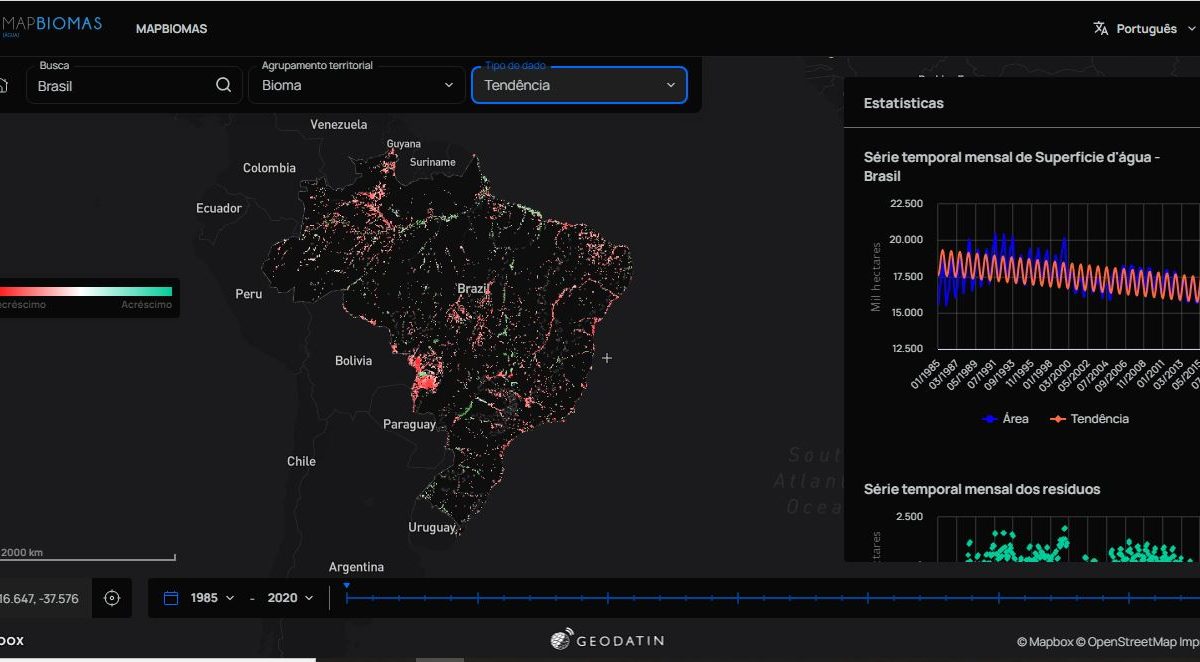Click the search magnifier icon in Busca
The image size is (1200, 662).
[223, 85]
